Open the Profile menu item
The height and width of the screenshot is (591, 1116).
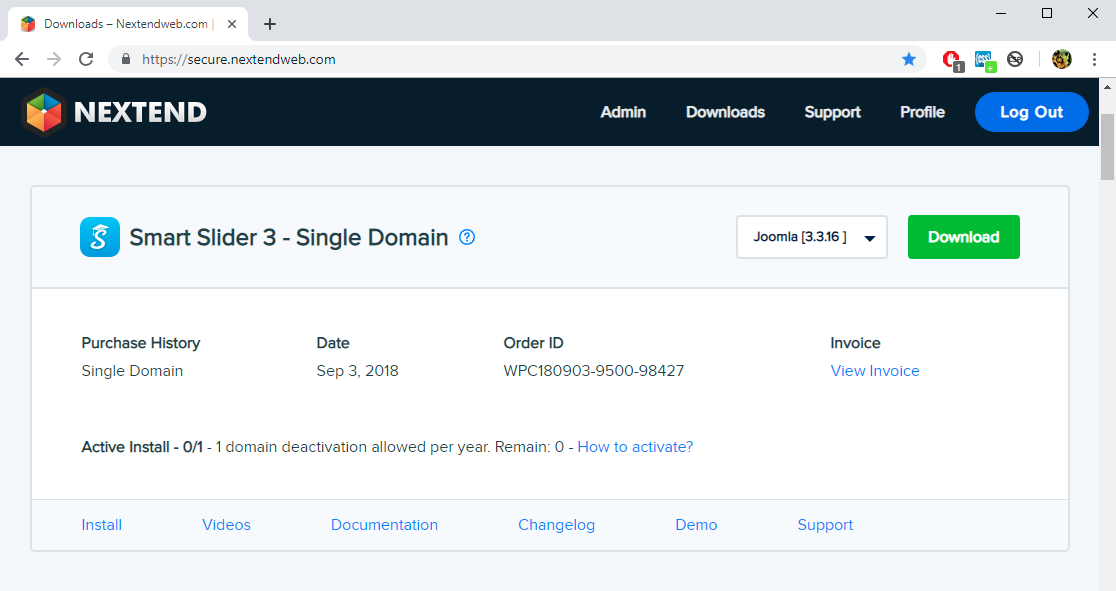(922, 112)
